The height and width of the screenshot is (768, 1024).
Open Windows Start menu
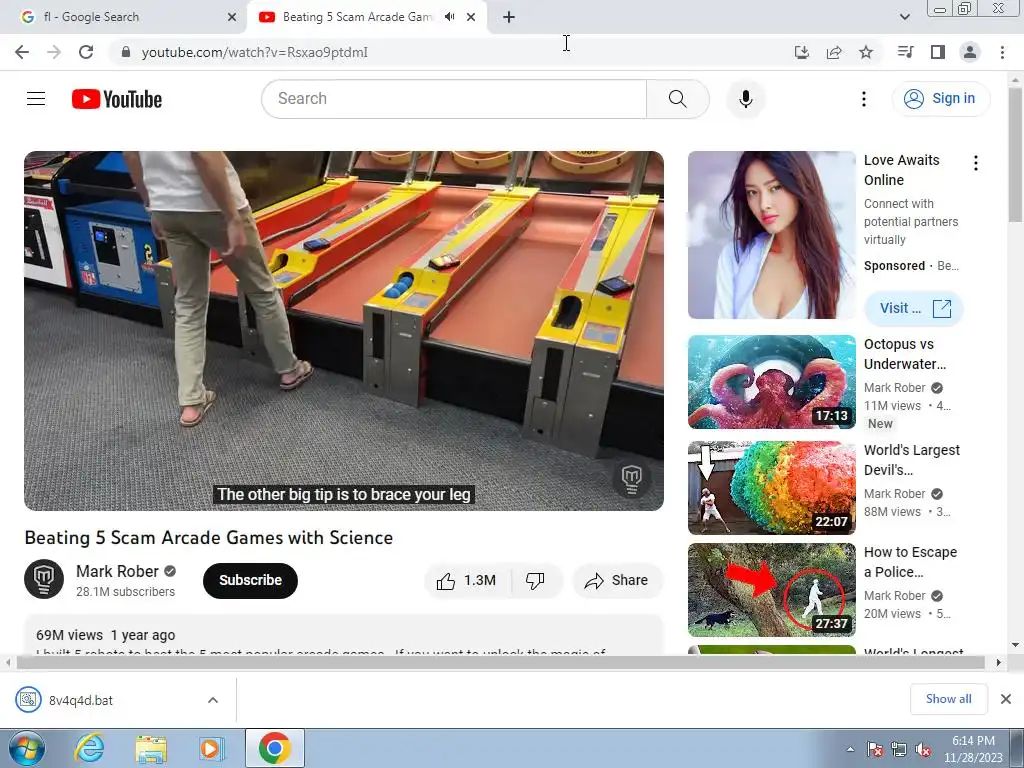click(25, 748)
